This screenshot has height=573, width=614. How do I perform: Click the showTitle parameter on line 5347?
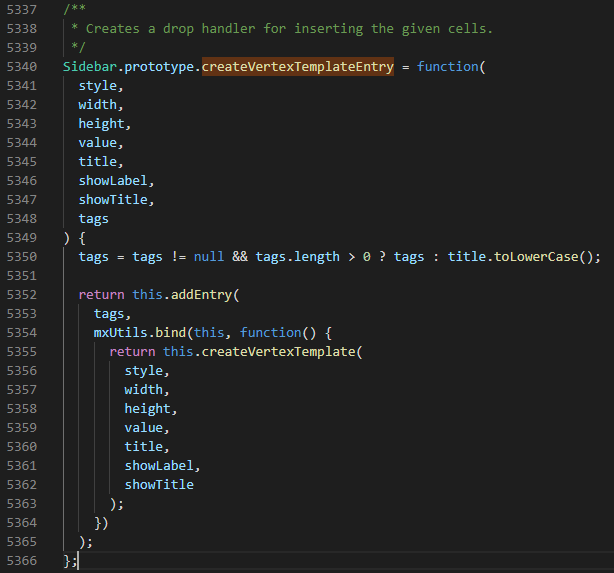tap(113, 200)
